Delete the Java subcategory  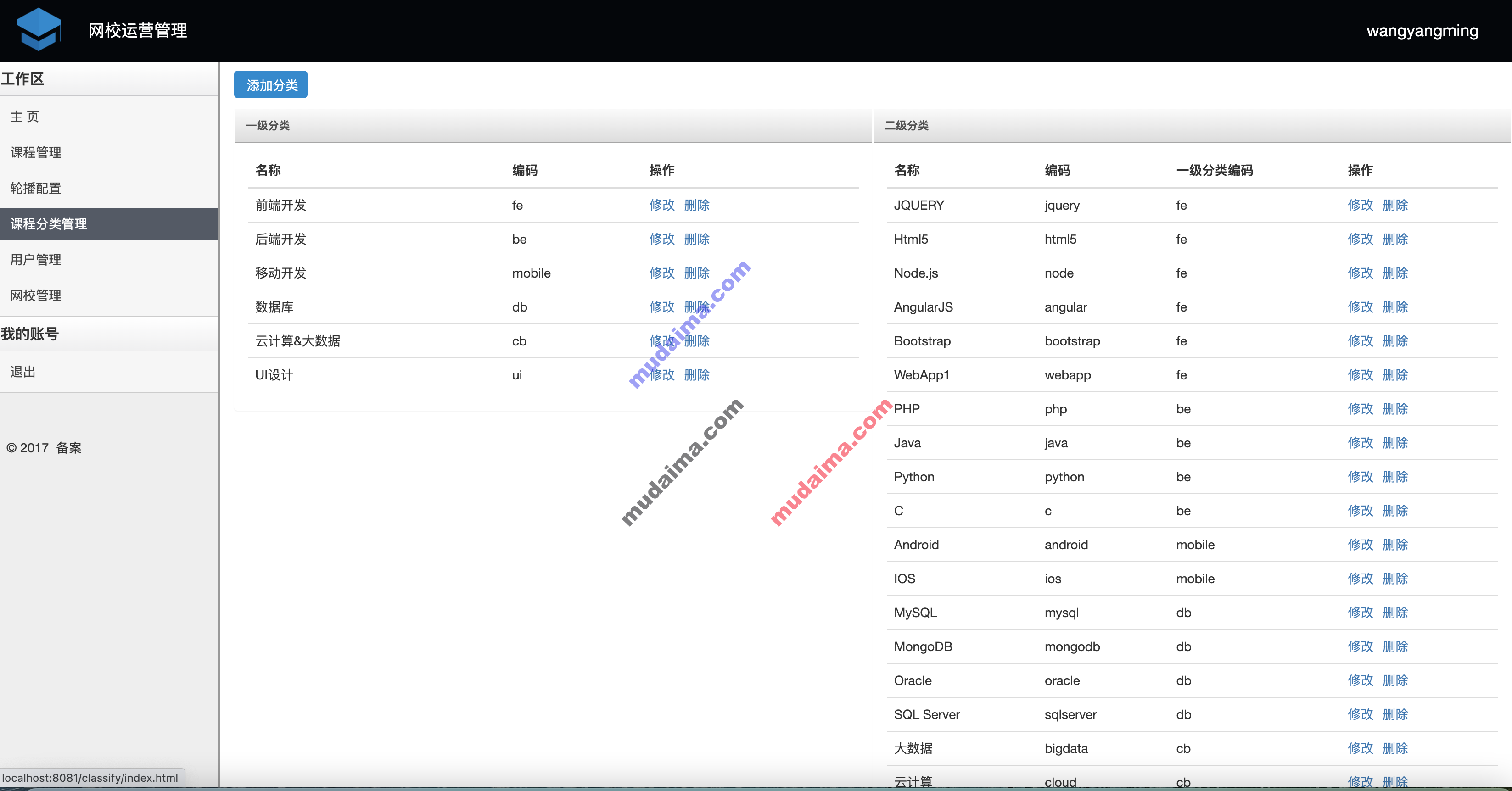click(x=1395, y=444)
